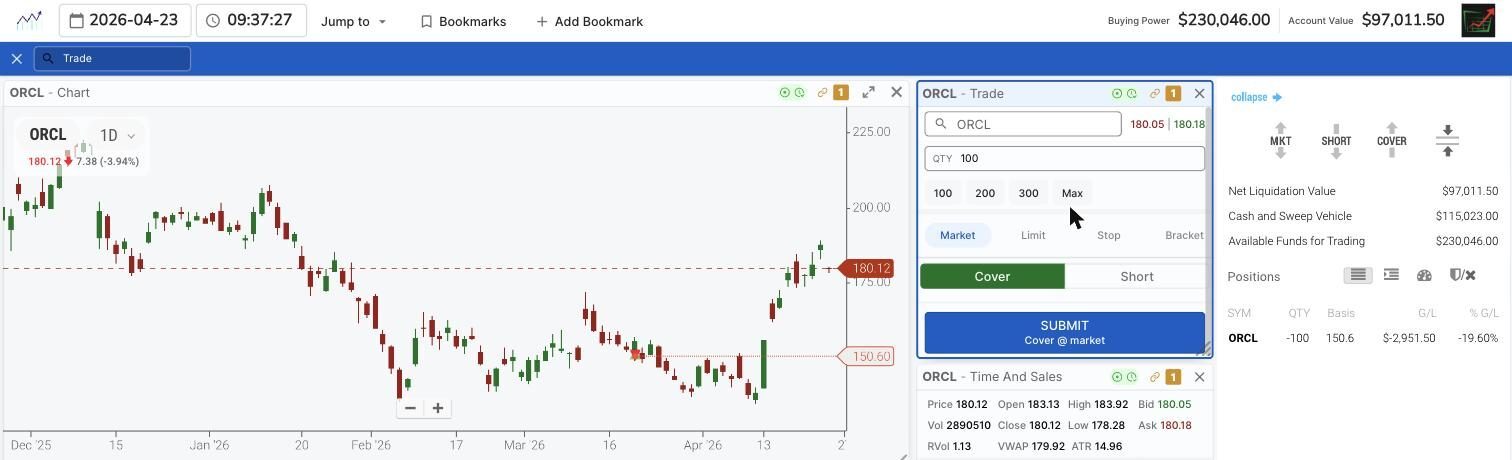The height and width of the screenshot is (460, 1512).
Task: Click the MKT quick-order icon
Action: (x=1281, y=141)
